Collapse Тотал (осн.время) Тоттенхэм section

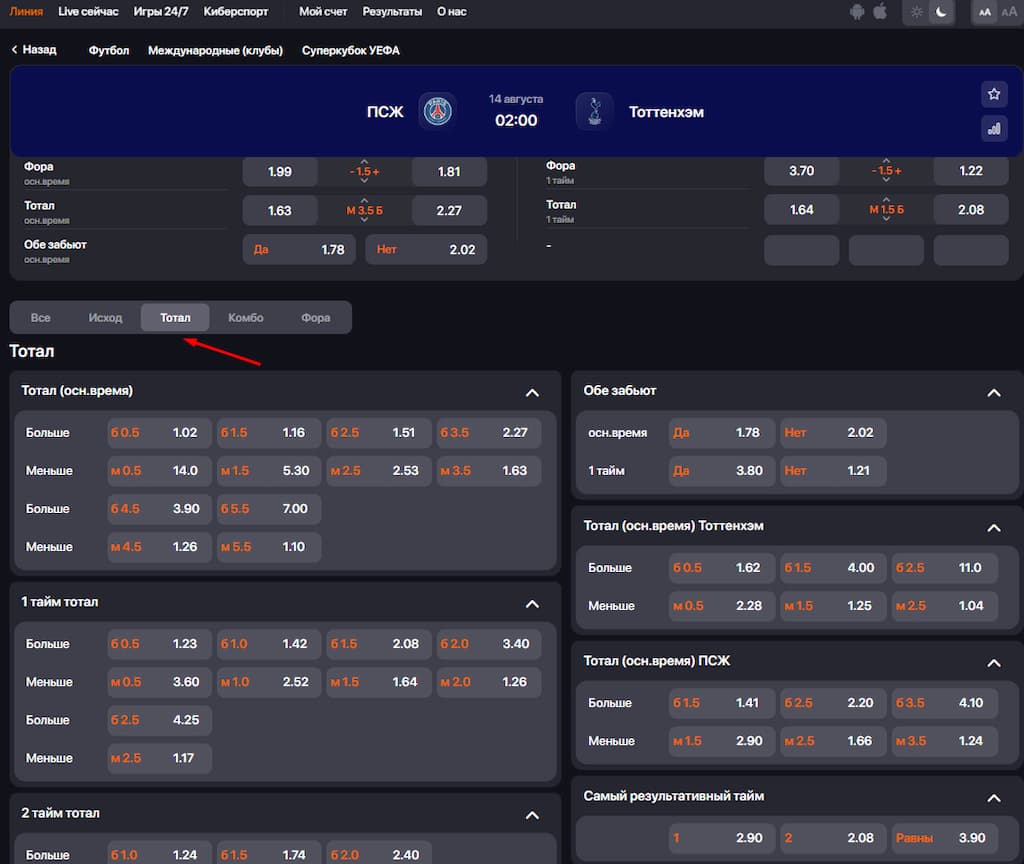(x=994, y=528)
